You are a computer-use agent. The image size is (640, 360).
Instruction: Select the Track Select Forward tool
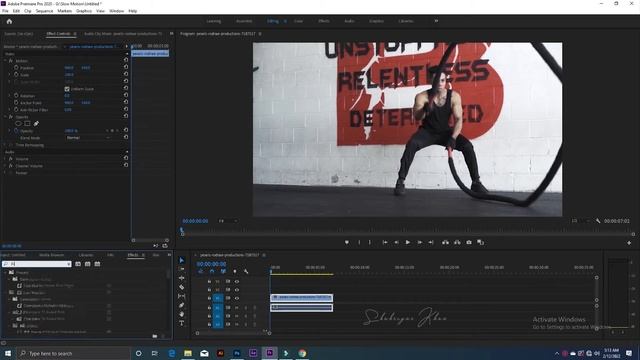[x=182, y=269]
